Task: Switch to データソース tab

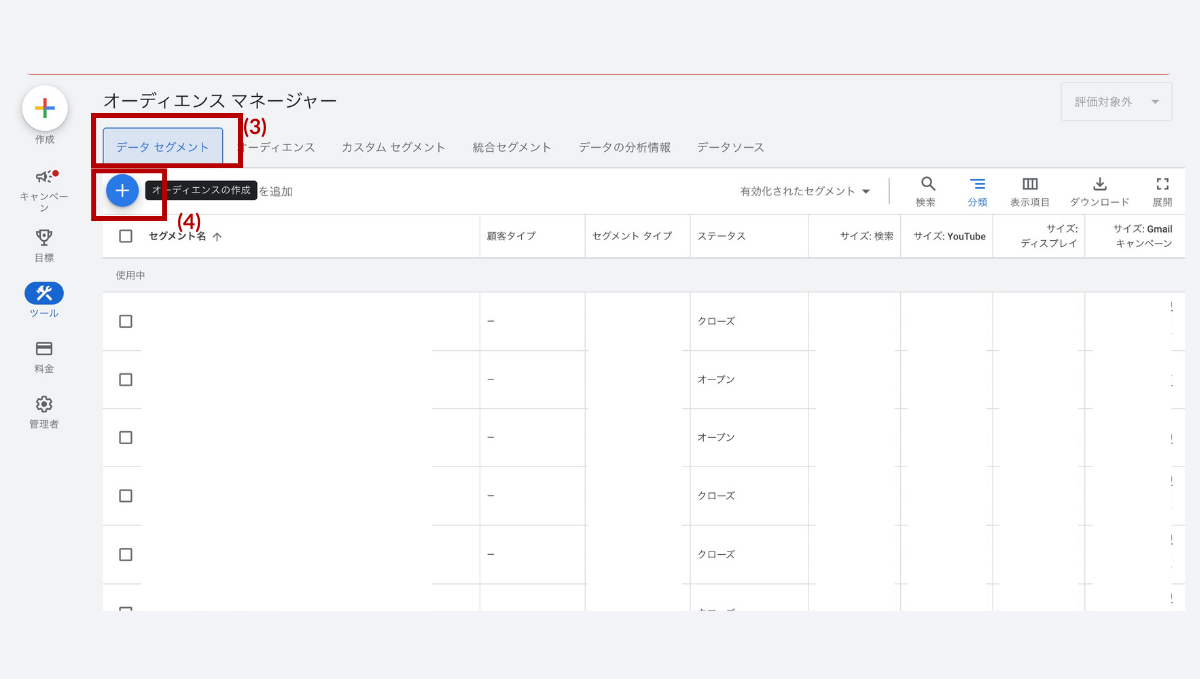Action: tap(731, 147)
